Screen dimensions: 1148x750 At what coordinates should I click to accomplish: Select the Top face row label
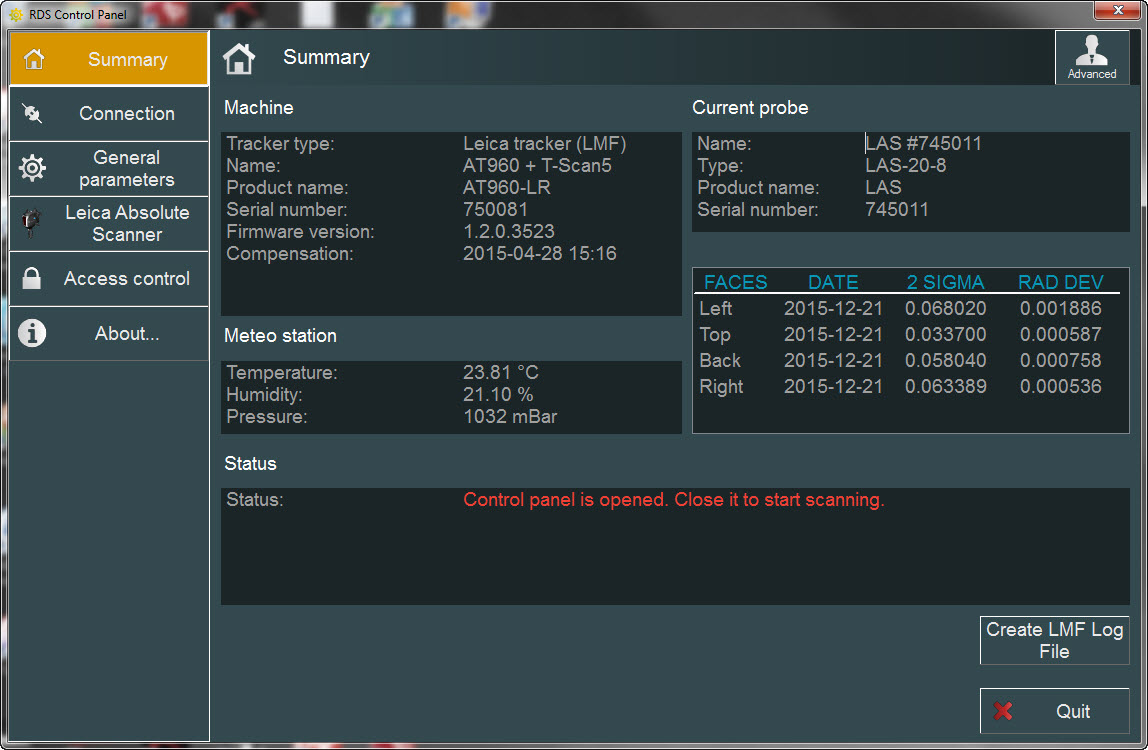(x=715, y=335)
